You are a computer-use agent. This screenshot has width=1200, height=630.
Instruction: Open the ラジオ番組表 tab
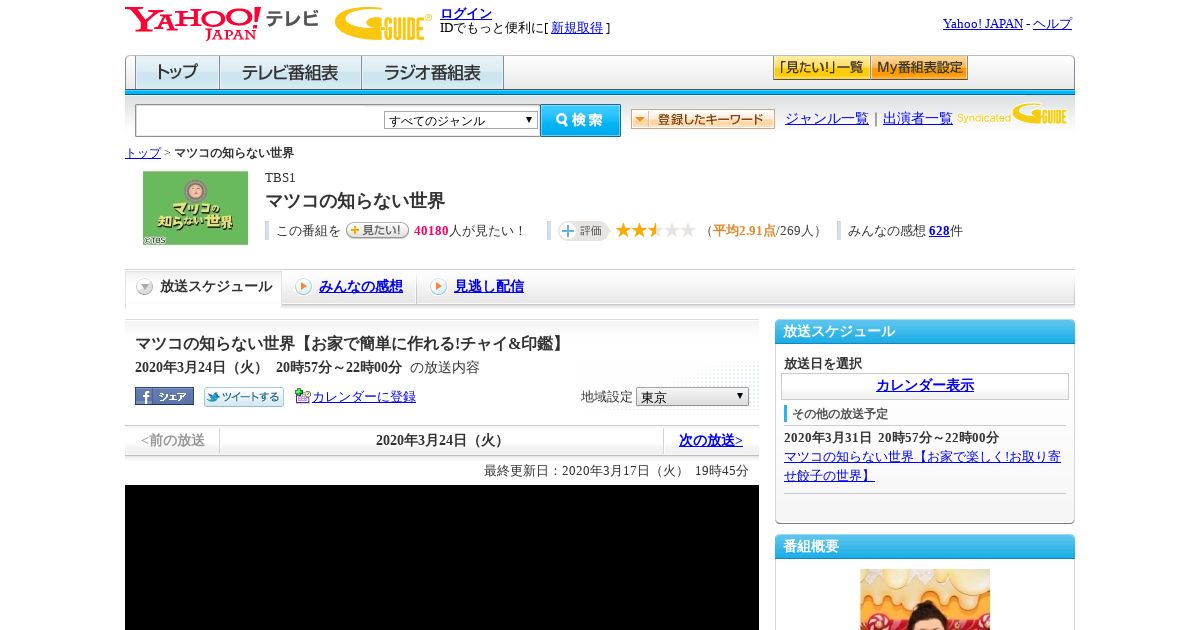tap(432, 73)
